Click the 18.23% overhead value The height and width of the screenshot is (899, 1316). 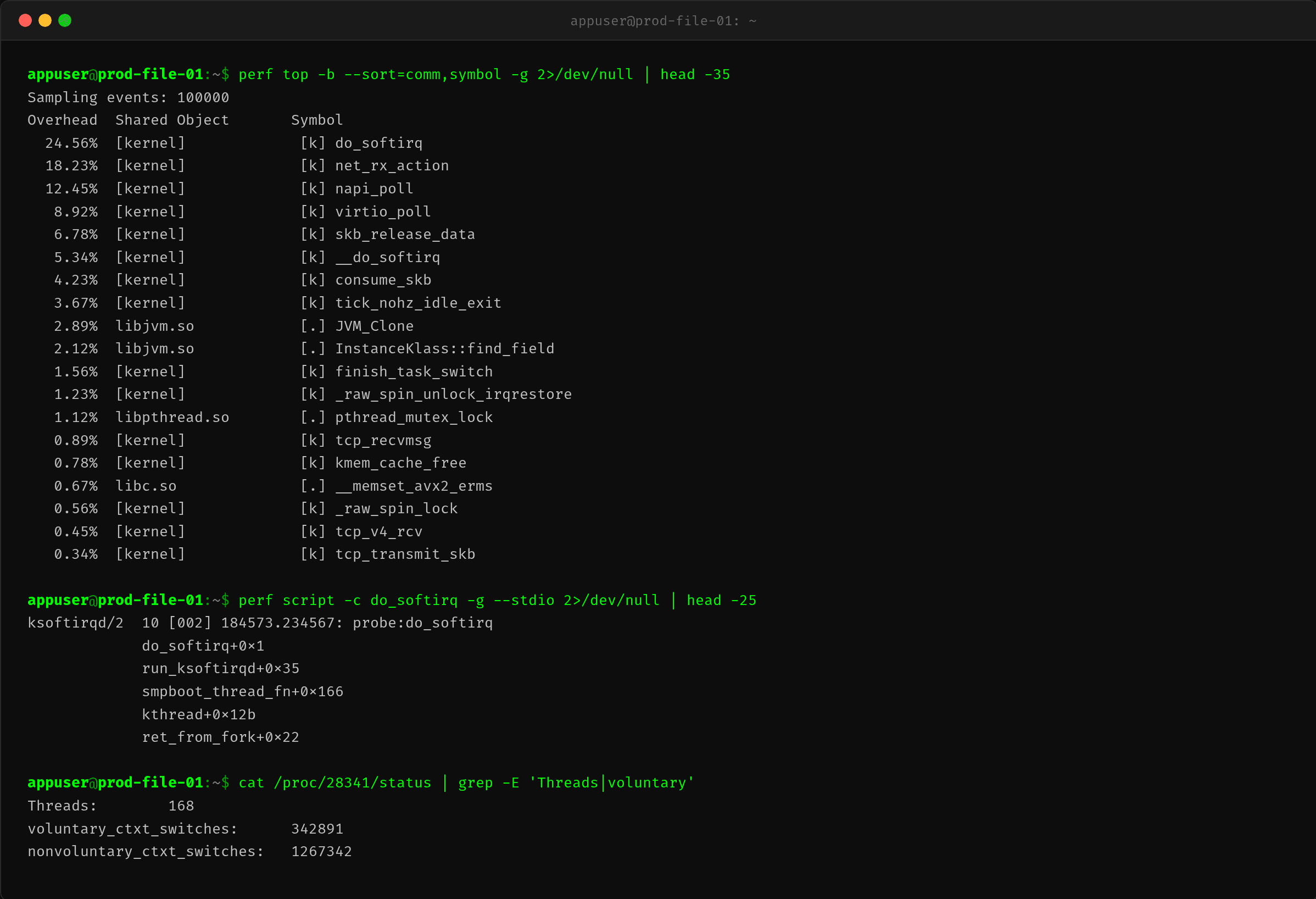click(71, 165)
